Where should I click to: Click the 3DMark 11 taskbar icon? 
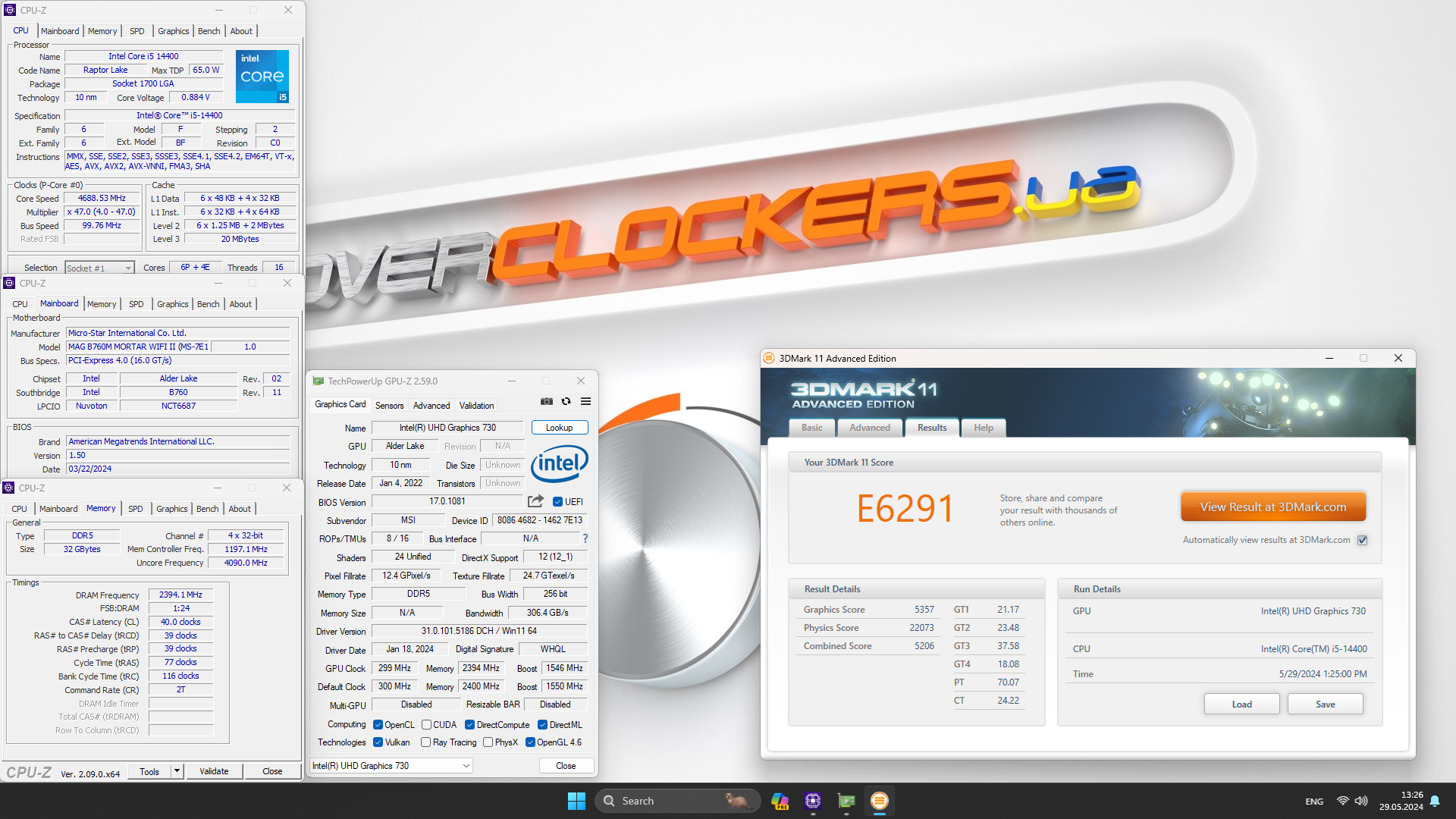click(x=880, y=801)
